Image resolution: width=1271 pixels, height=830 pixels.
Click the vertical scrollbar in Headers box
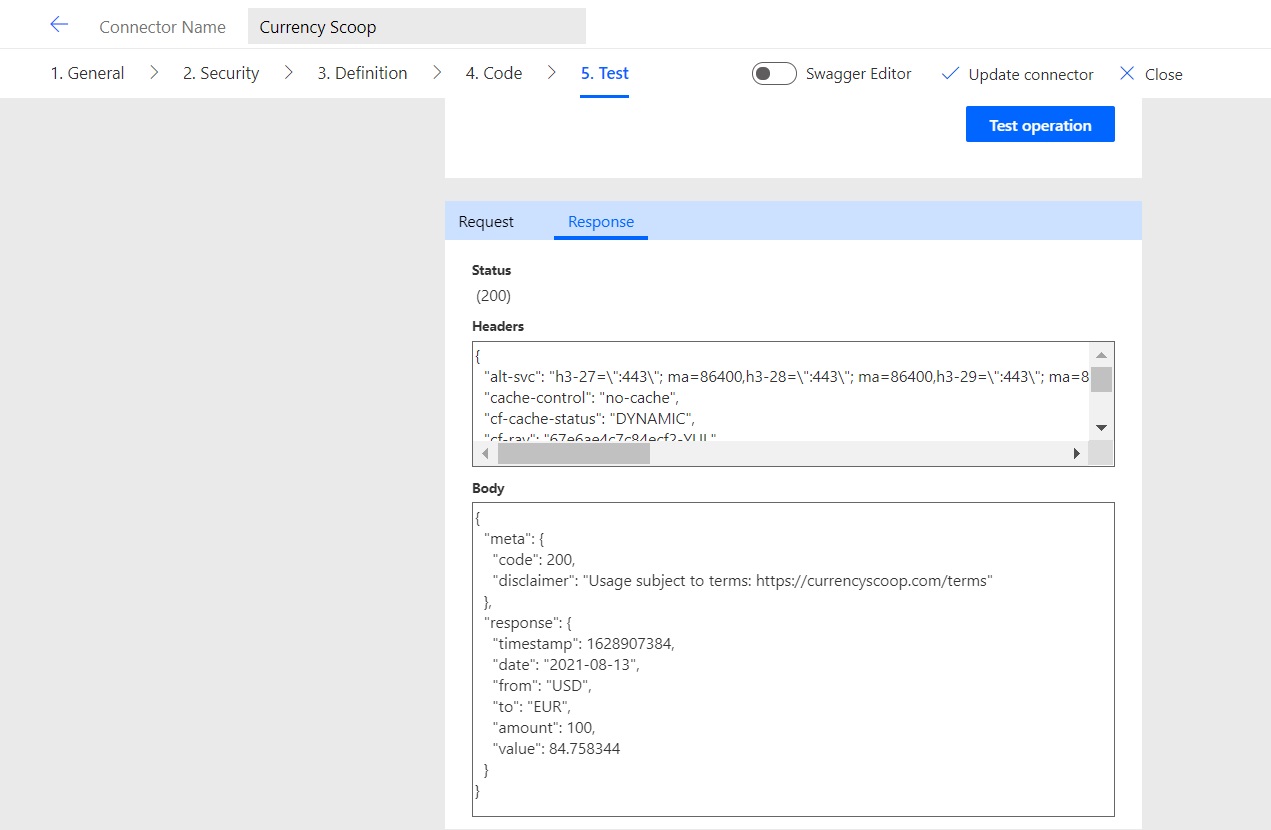(1101, 381)
